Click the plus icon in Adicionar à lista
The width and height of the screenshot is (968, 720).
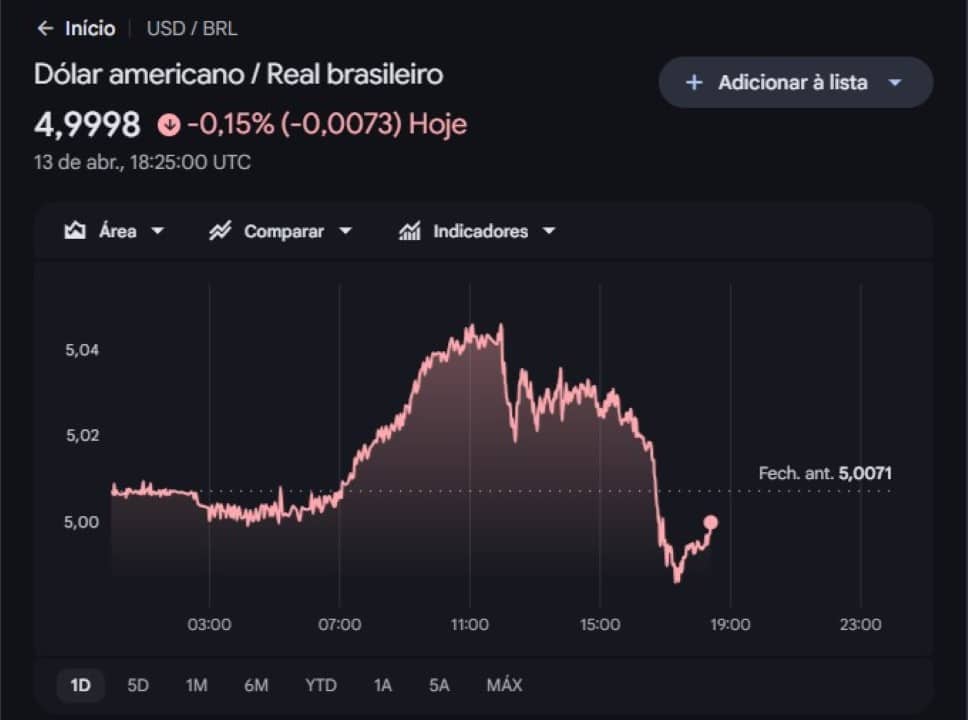click(x=694, y=83)
